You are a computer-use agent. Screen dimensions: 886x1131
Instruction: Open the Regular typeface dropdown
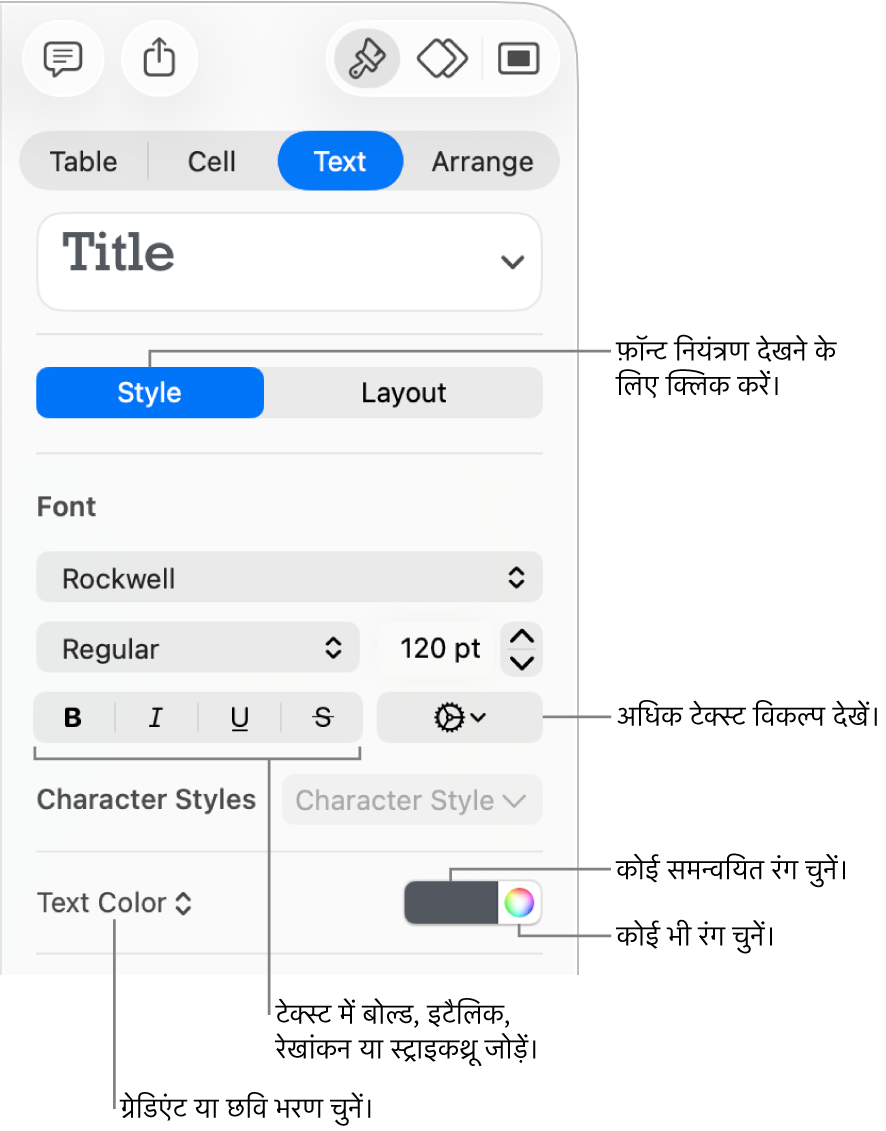coord(197,649)
